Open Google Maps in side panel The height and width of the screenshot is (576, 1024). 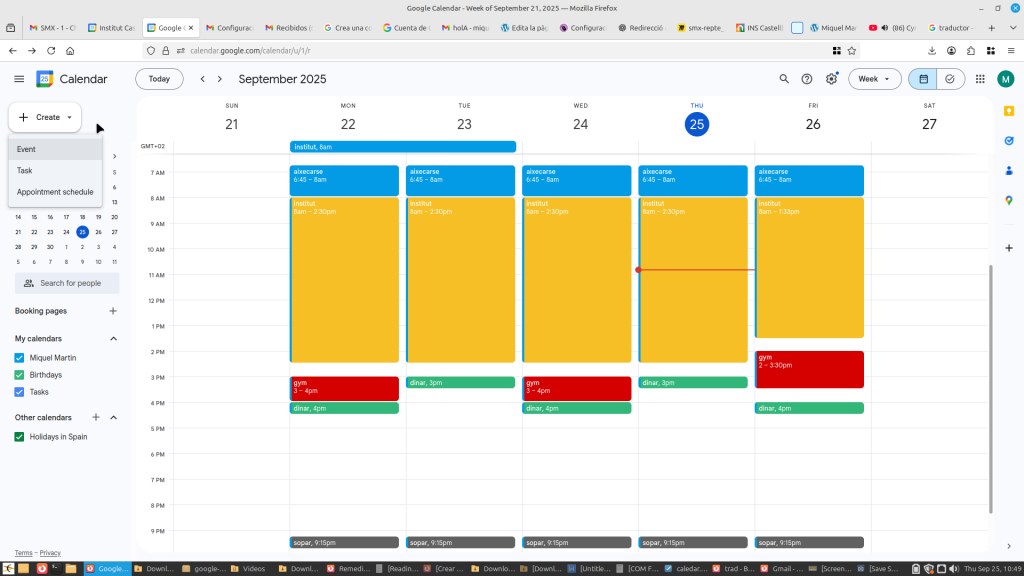[x=1009, y=200]
